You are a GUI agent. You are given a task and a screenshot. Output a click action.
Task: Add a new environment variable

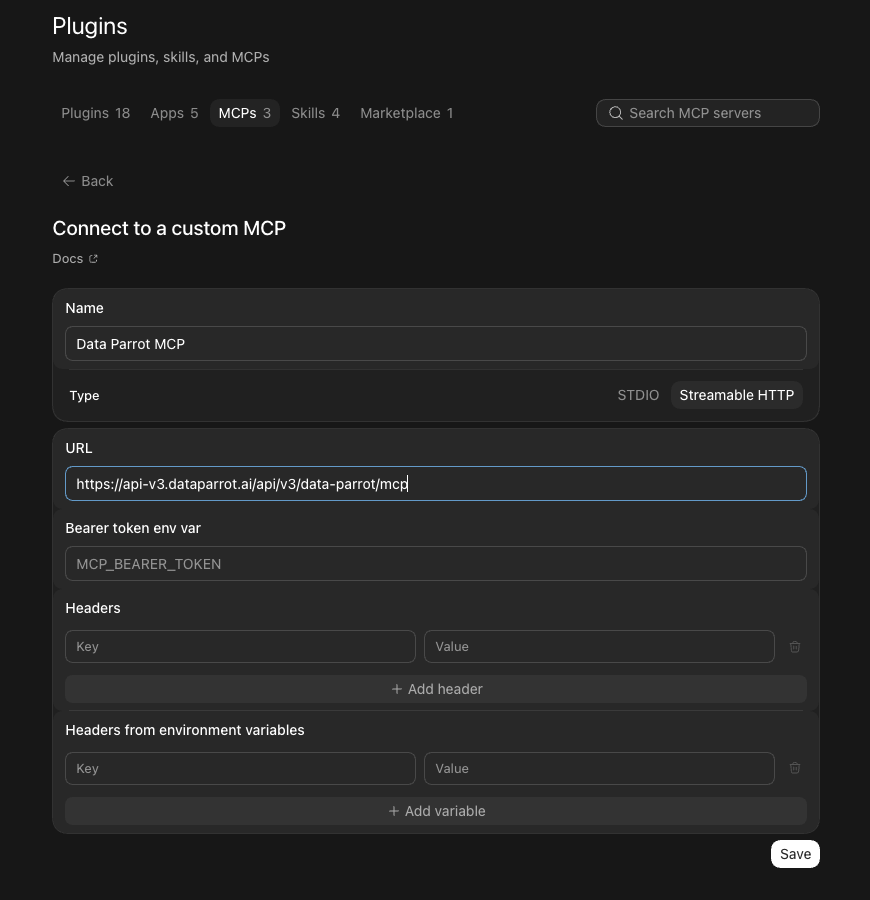(x=436, y=811)
